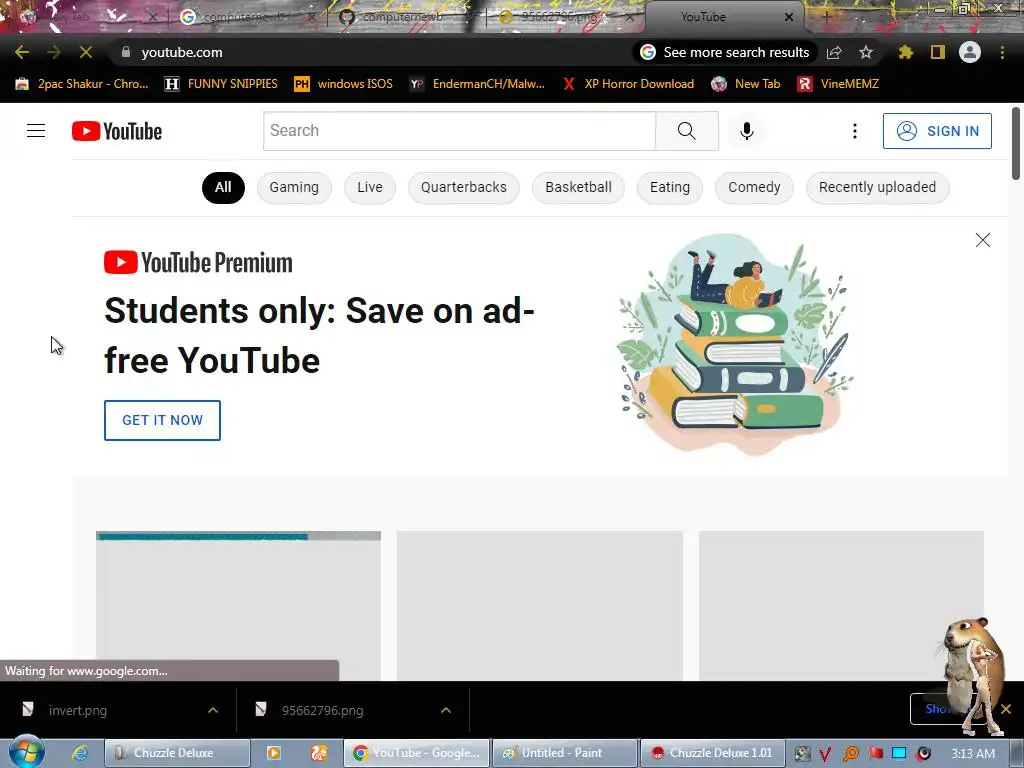Open the Windows Start orb

coord(26,752)
